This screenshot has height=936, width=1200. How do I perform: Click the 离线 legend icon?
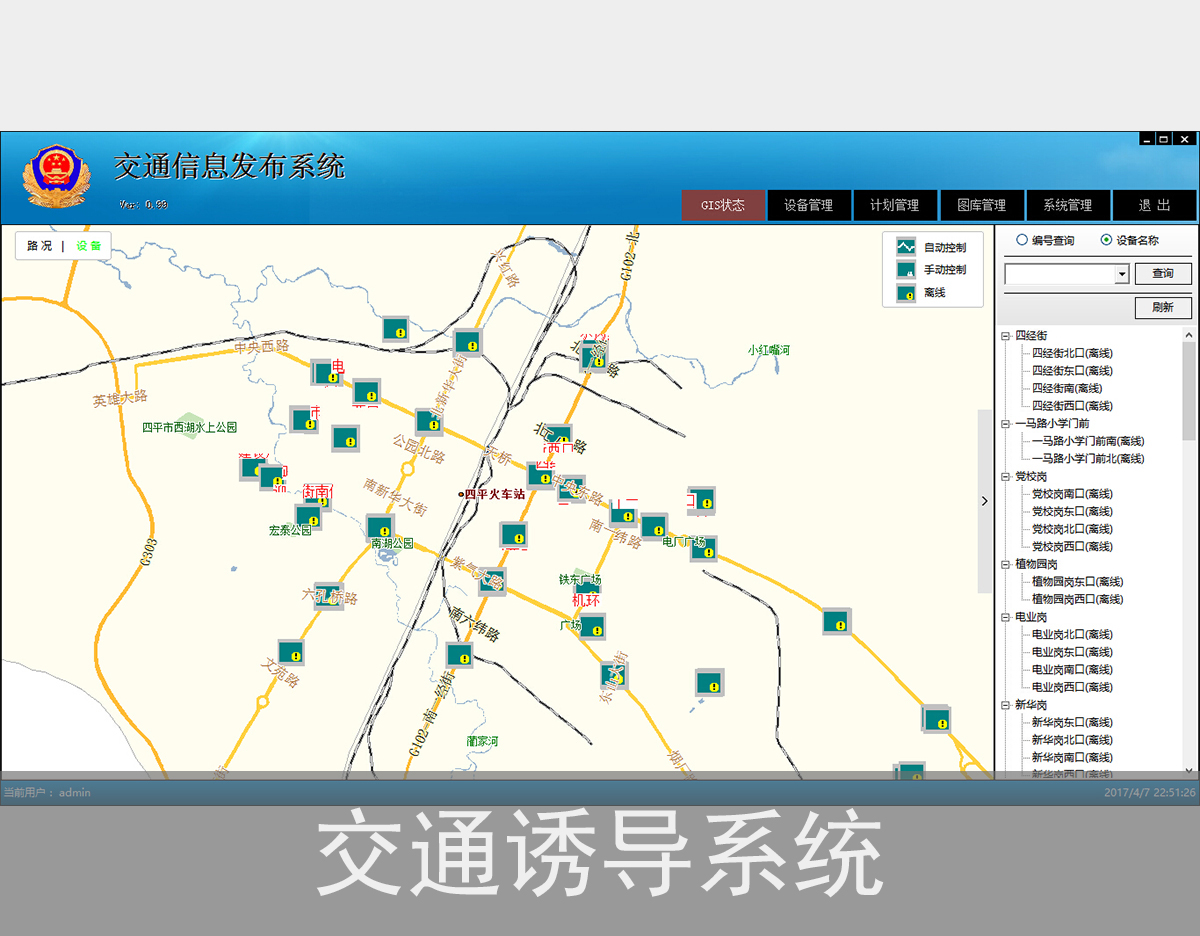[905, 293]
